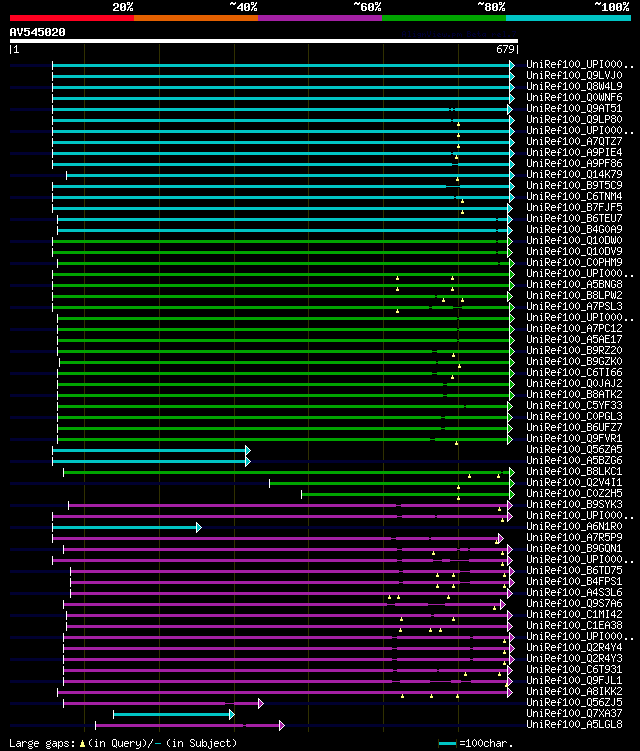
Task: Select the UniRef100_B8LPW2 label
Action: [x=574, y=295]
